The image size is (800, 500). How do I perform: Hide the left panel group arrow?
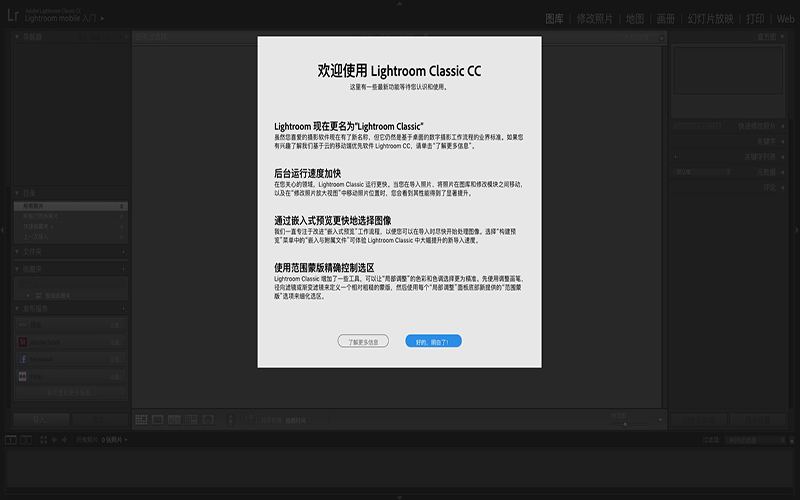(3, 230)
